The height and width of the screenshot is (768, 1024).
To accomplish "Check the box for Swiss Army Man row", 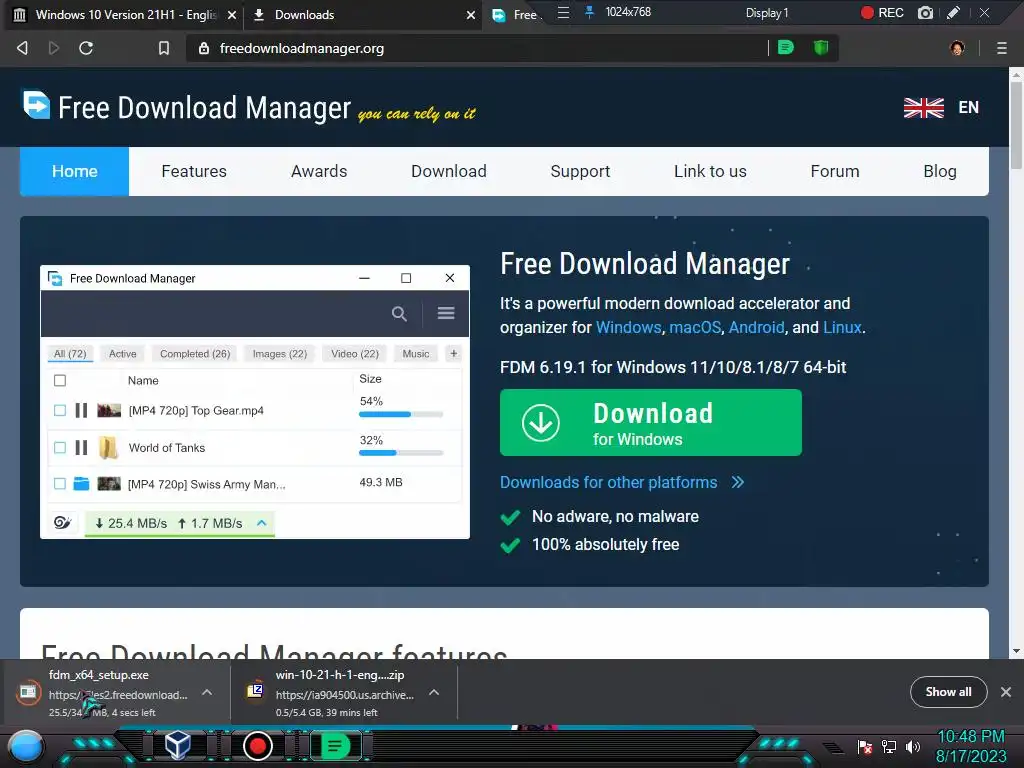I will (x=60, y=484).
